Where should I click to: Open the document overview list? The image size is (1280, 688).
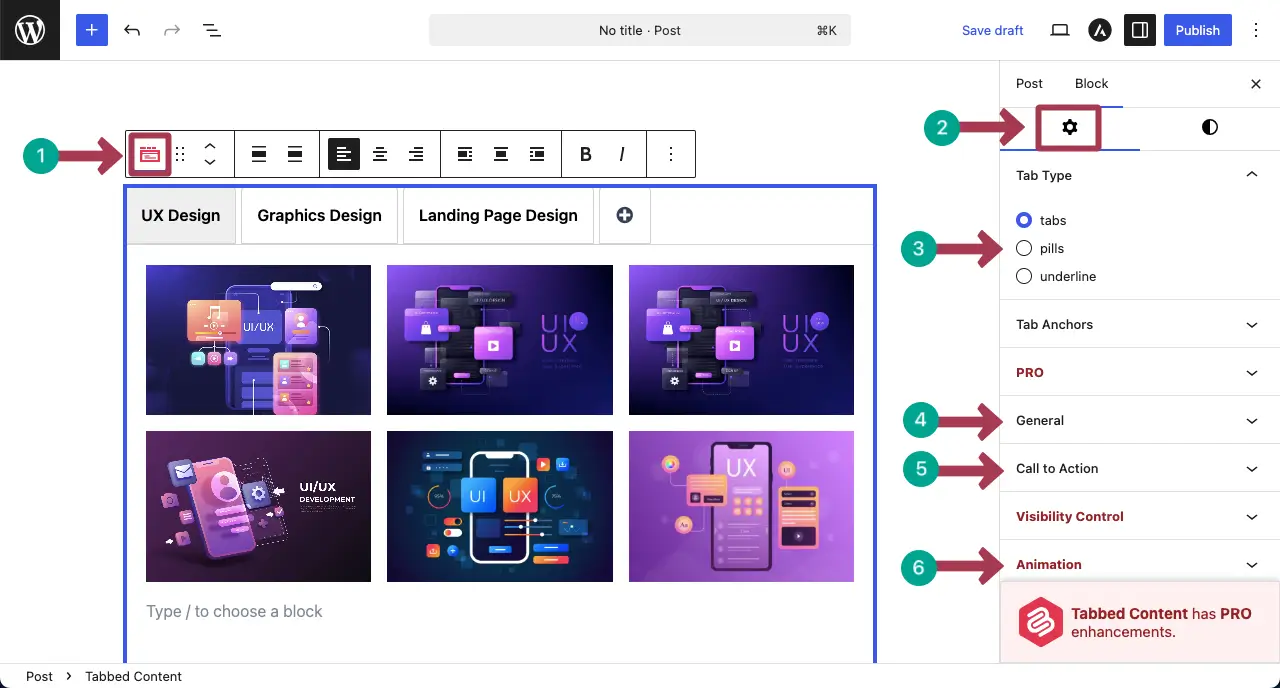pyautogui.click(x=212, y=30)
